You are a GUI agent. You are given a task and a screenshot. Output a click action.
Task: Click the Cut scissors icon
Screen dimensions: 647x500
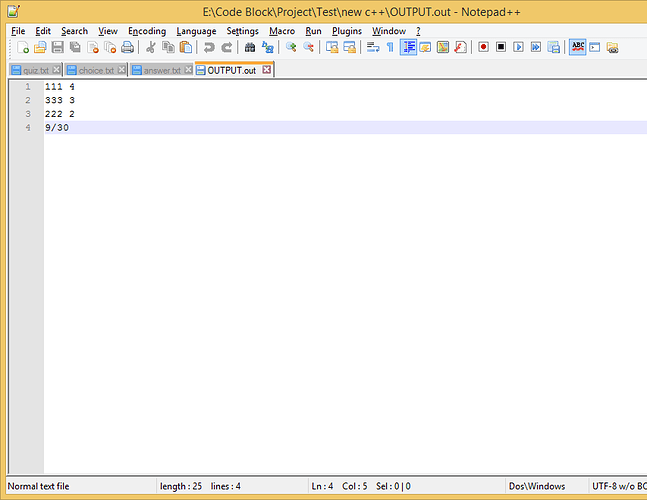151,47
